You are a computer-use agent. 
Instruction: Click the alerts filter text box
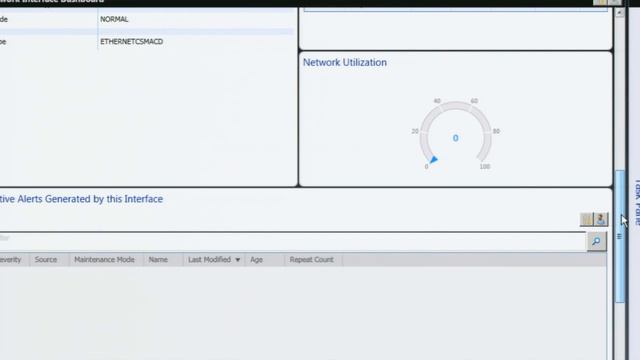[x=292, y=241]
